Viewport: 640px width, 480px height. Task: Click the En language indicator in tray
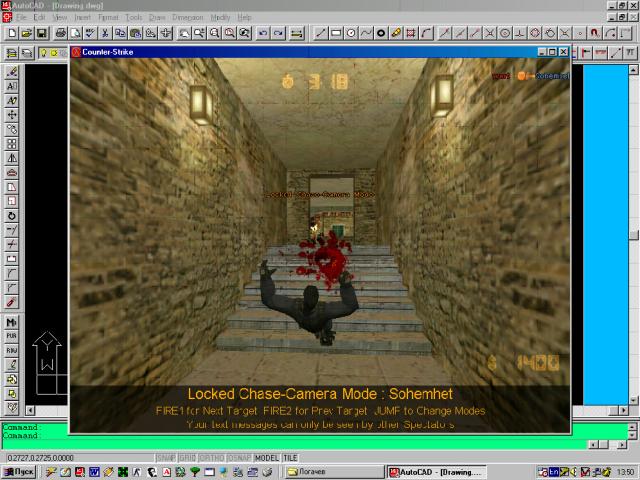coord(554,472)
